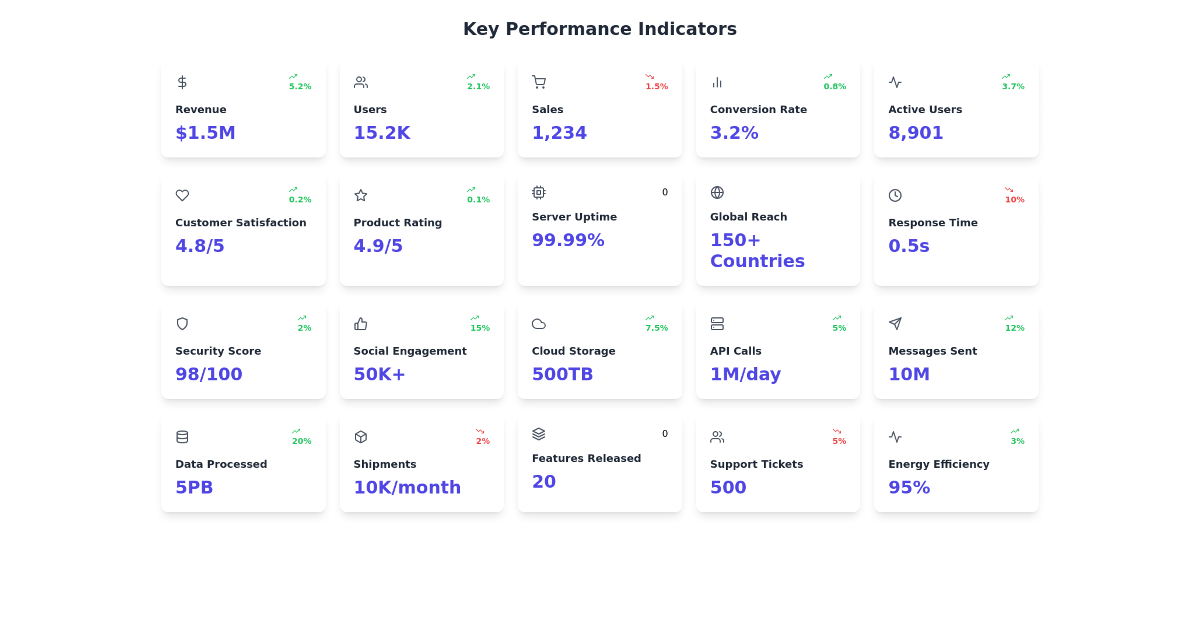The width and height of the screenshot is (1200, 630).
Task: Click the bar chart icon for Conversion Rate
Action: pyautogui.click(x=717, y=82)
